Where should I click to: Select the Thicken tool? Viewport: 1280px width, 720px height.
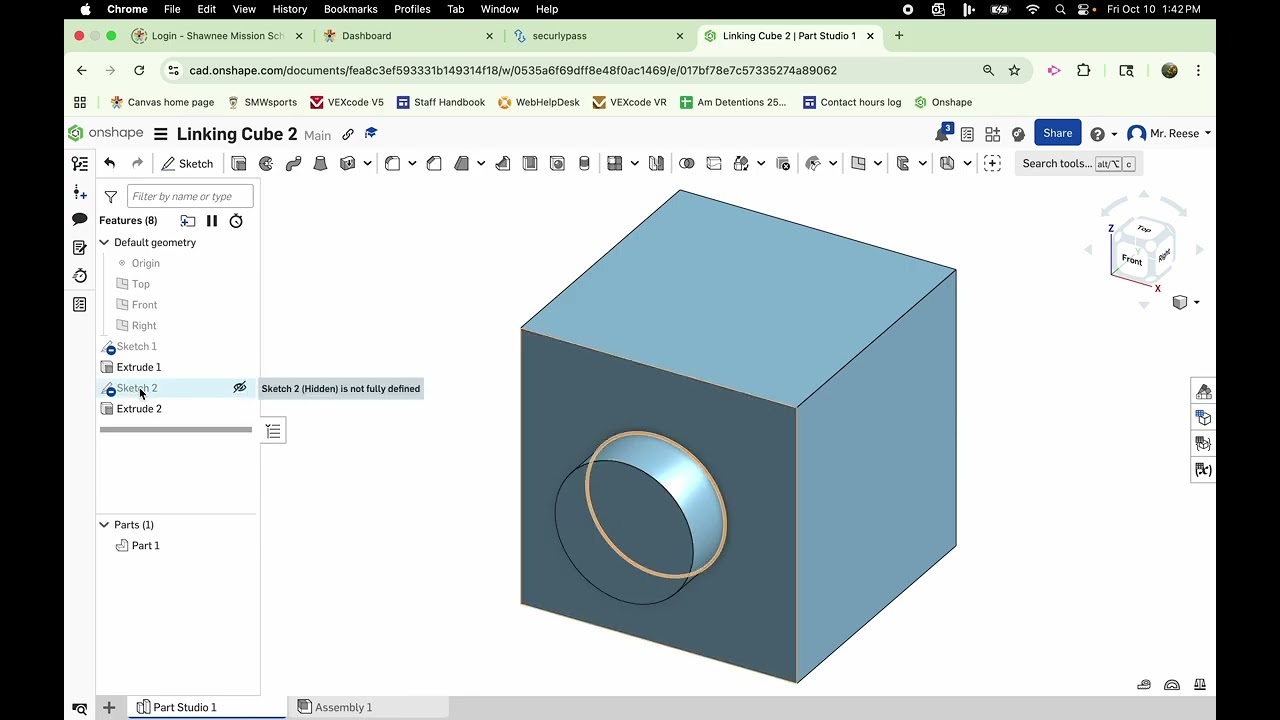[x=347, y=163]
